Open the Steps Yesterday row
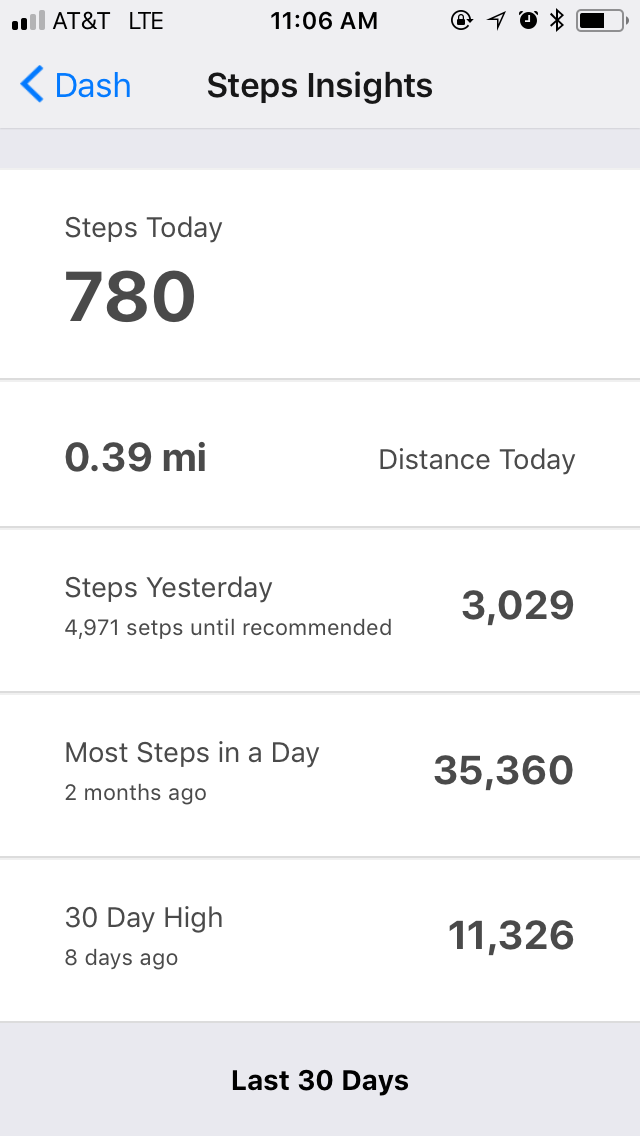This screenshot has height=1136, width=640. coord(169,588)
